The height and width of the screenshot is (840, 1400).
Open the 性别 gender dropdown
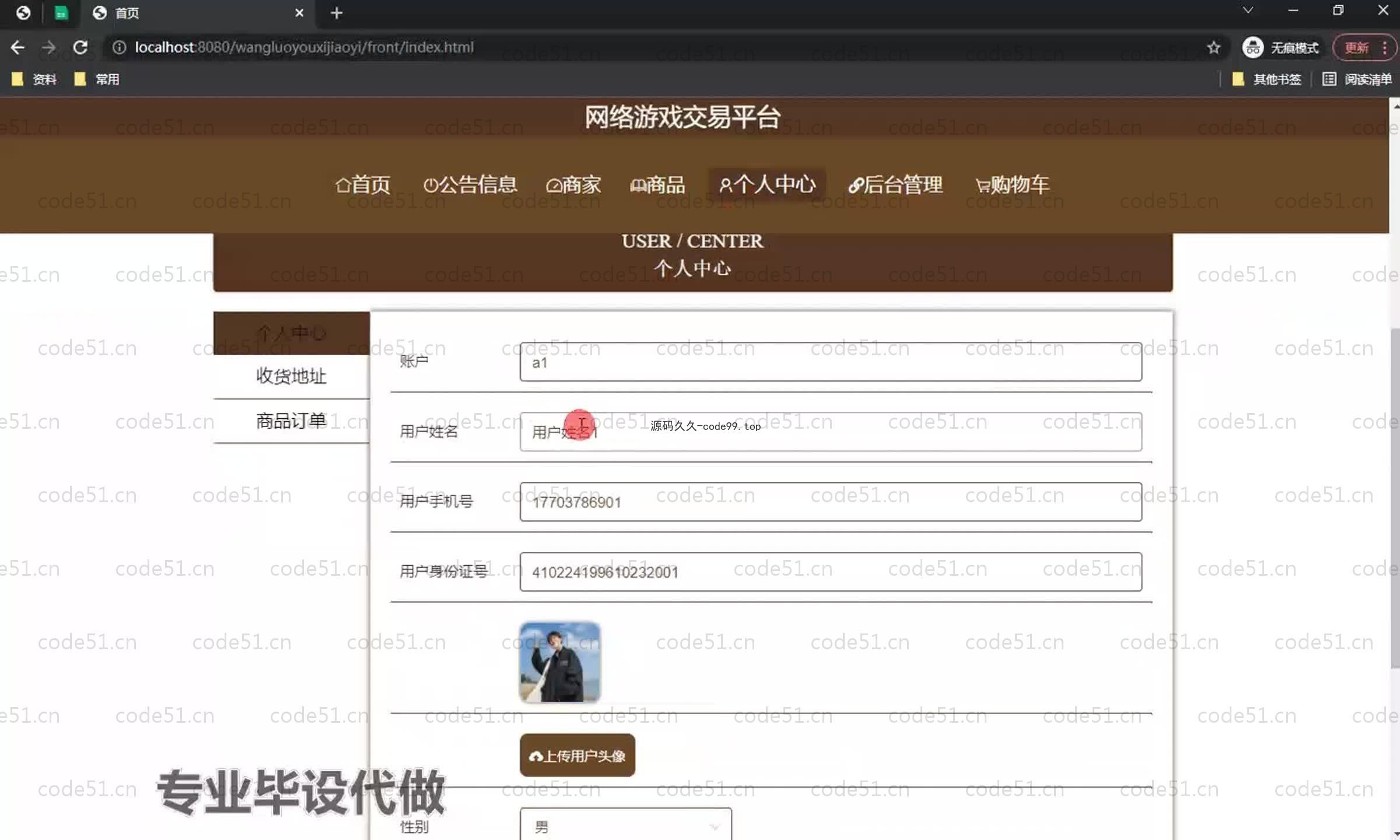[x=625, y=826]
